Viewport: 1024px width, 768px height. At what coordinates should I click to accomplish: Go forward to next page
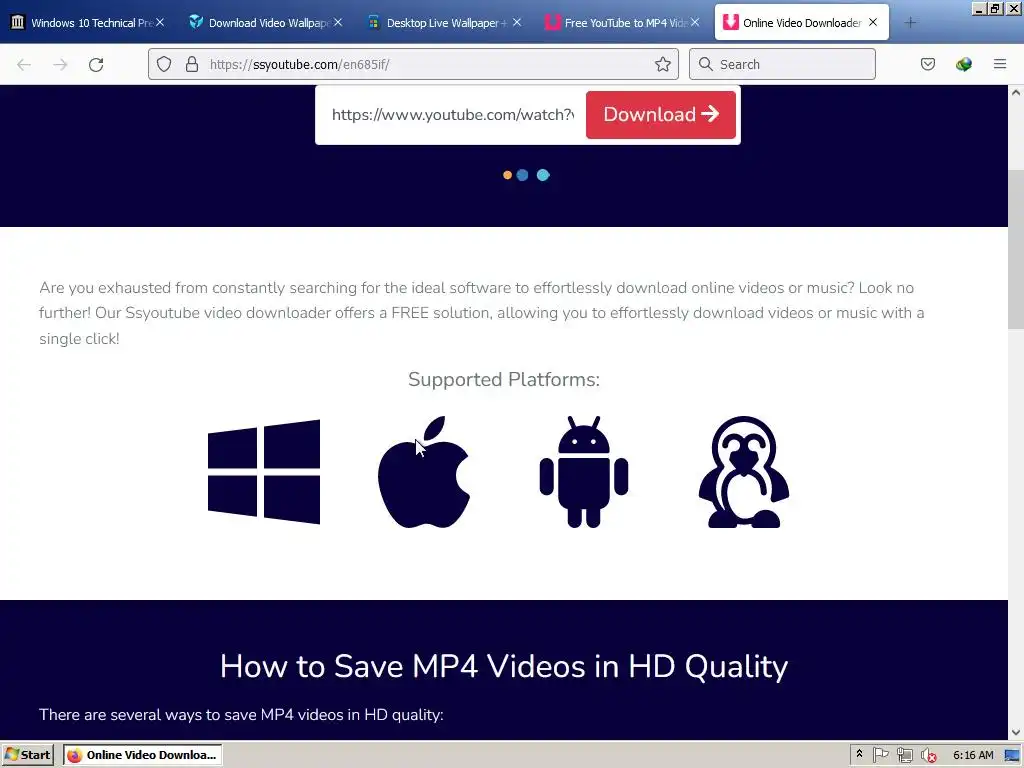tap(60, 64)
